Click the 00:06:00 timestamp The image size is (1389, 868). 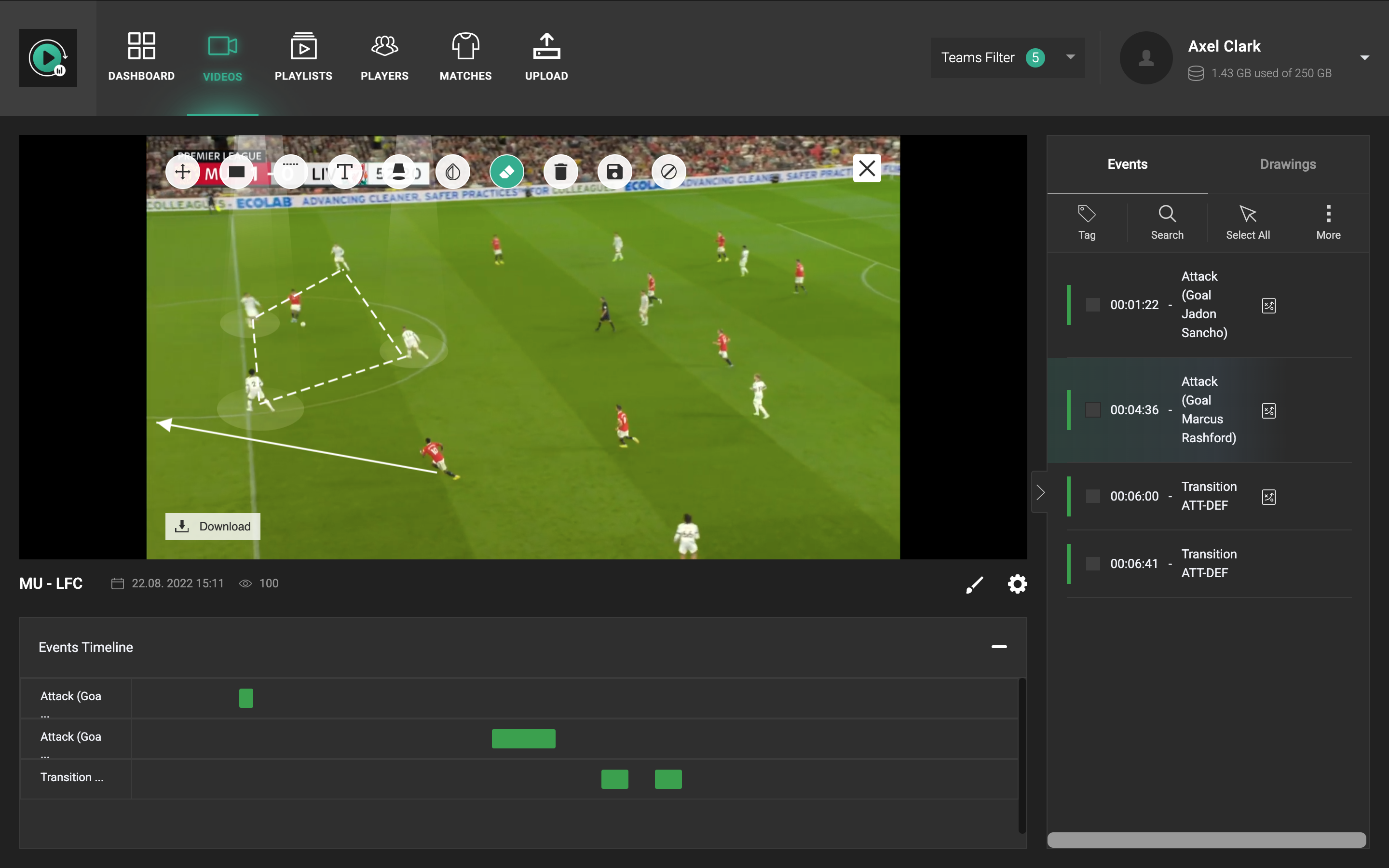tap(1134, 496)
